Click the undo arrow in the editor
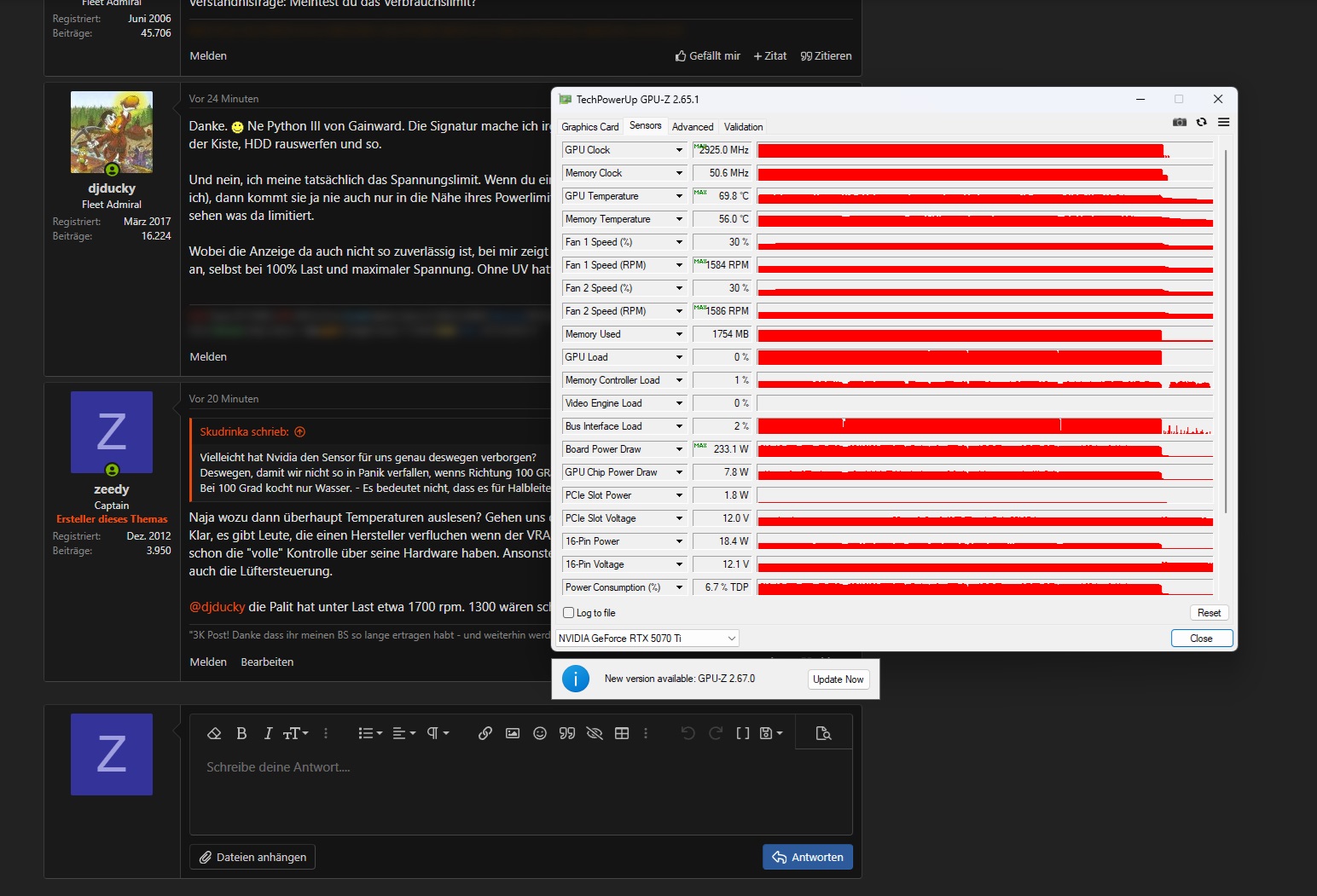 click(688, 733)
